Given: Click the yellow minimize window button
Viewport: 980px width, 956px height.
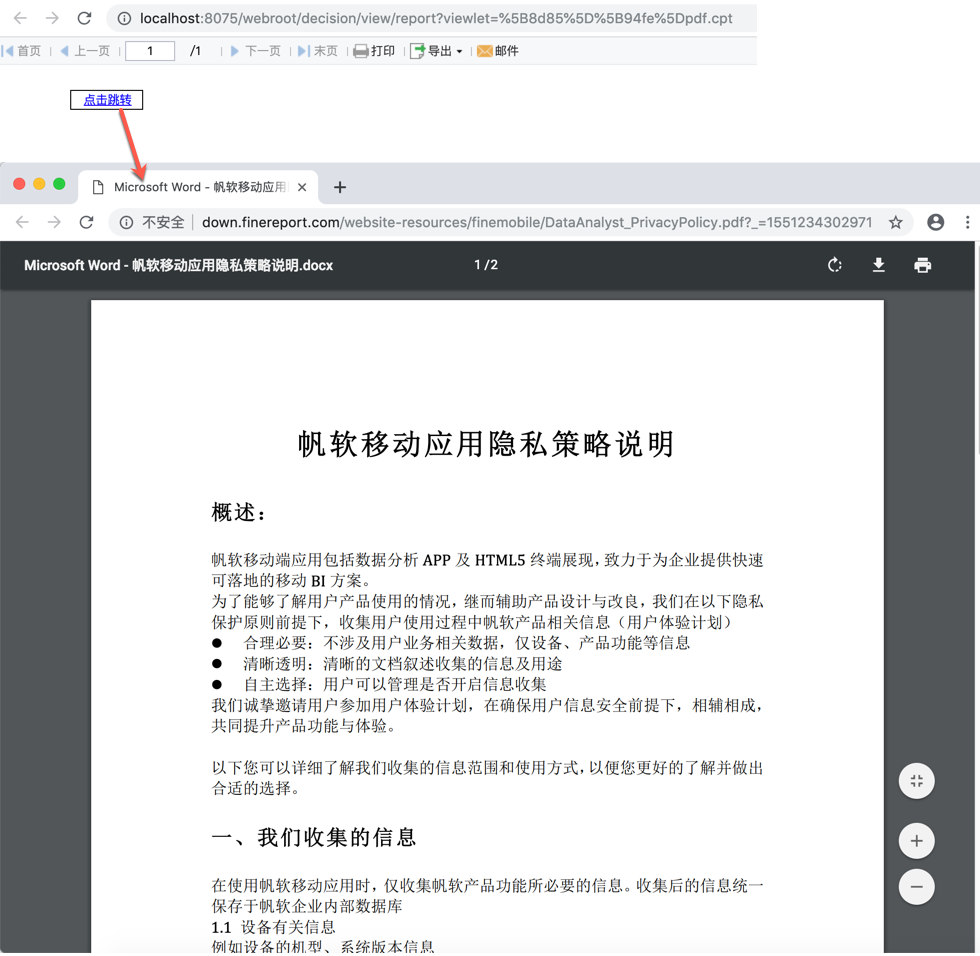Looking at the screenshot, I should [39, 184].
